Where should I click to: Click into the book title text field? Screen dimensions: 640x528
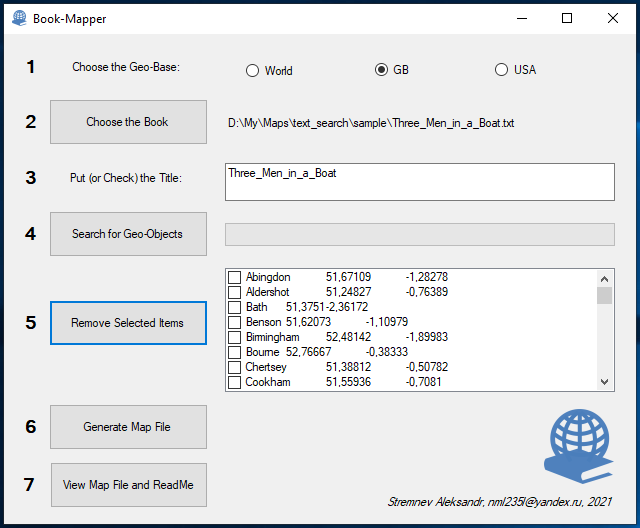[420, 182]
